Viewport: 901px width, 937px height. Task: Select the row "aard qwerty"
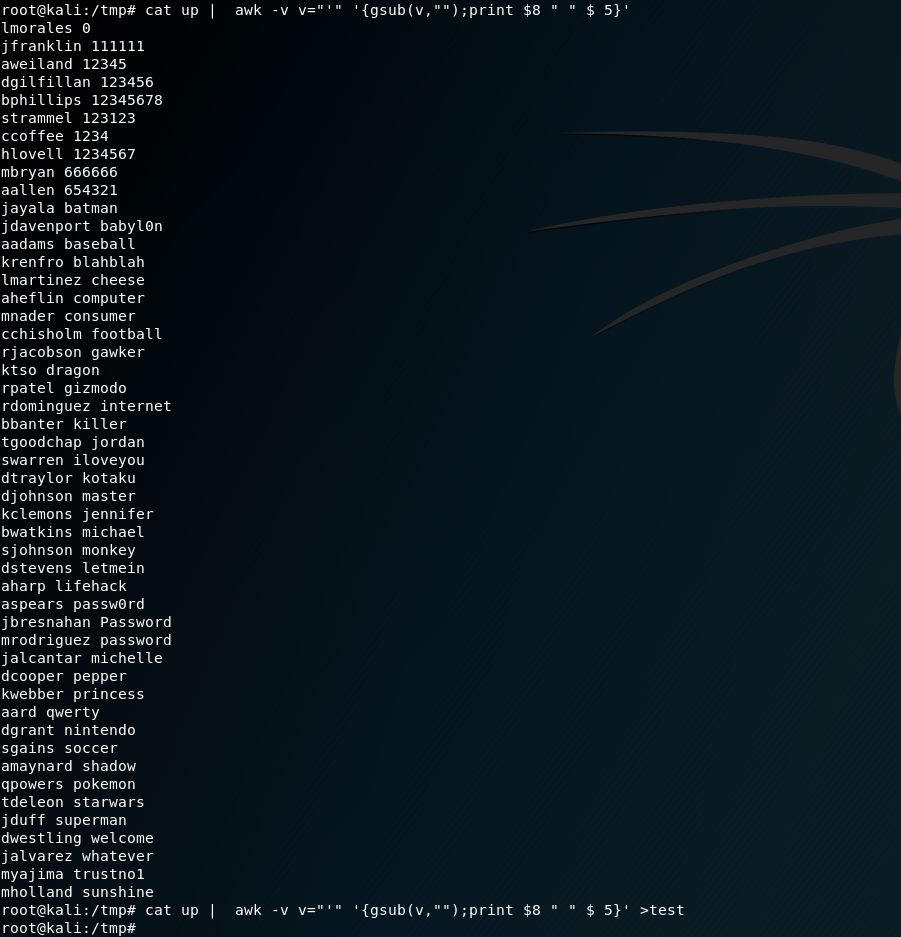tap(51, 712)
